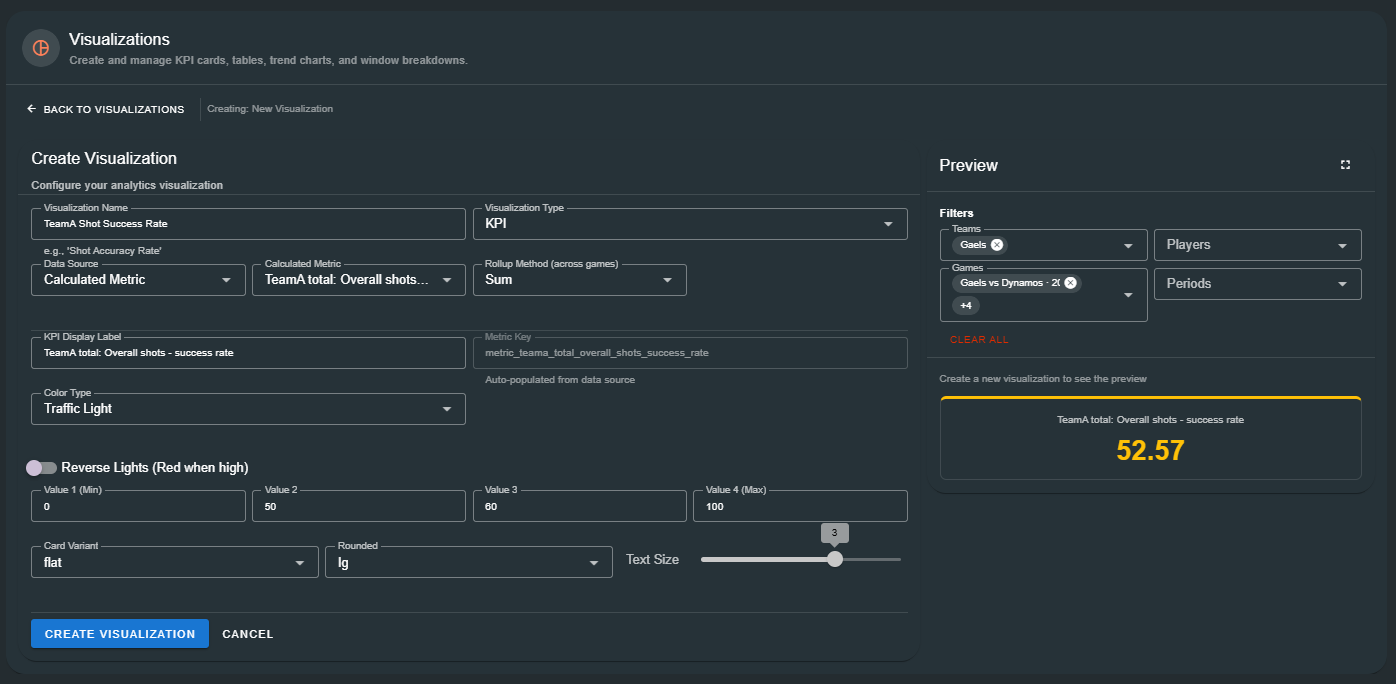The height and width of the screenshot is (684, 1396).
Task: Remove the Gaels vs Dynamos game chip
Action: pos(1070,283)
